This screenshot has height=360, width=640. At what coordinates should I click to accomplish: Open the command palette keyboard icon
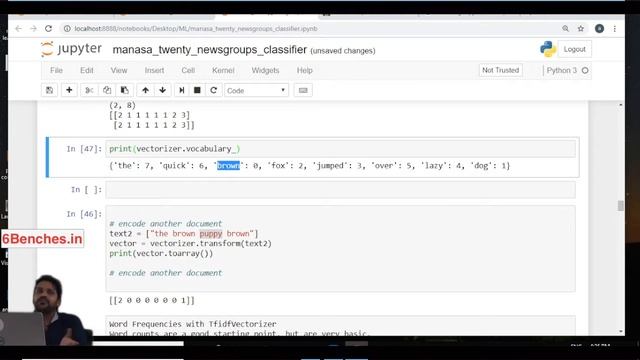click(x=303, y=90)
